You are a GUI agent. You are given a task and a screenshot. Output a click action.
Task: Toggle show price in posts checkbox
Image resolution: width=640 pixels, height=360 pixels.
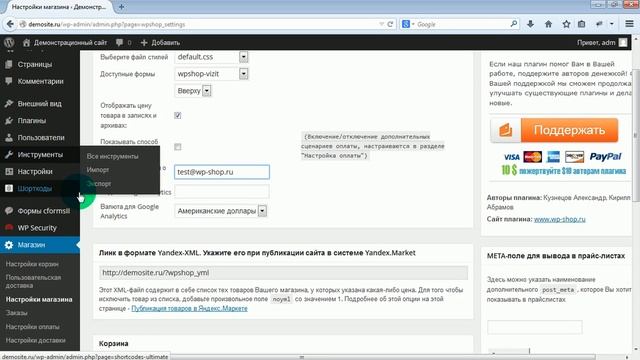tap(178, 116)
